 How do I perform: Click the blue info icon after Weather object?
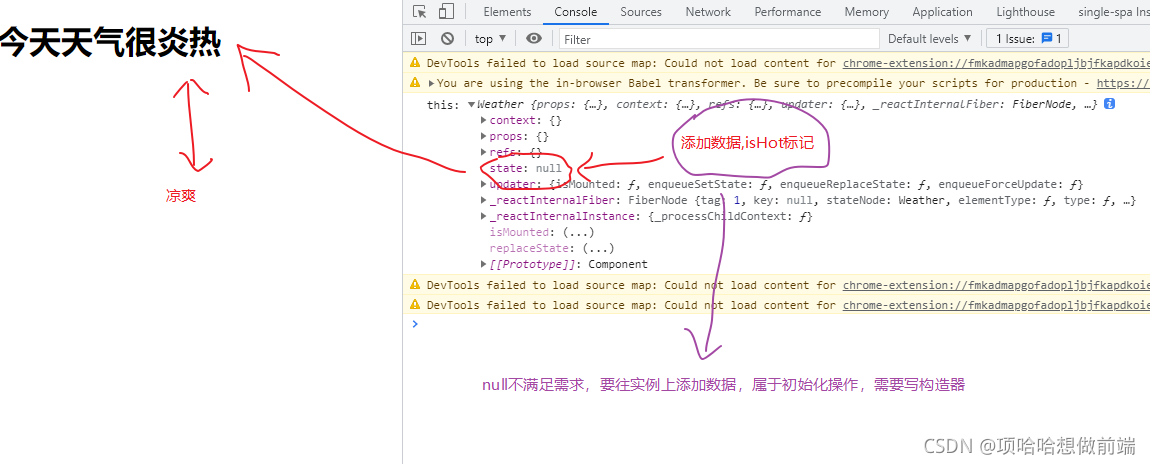pyautogui.click(x=1110, y=104)
